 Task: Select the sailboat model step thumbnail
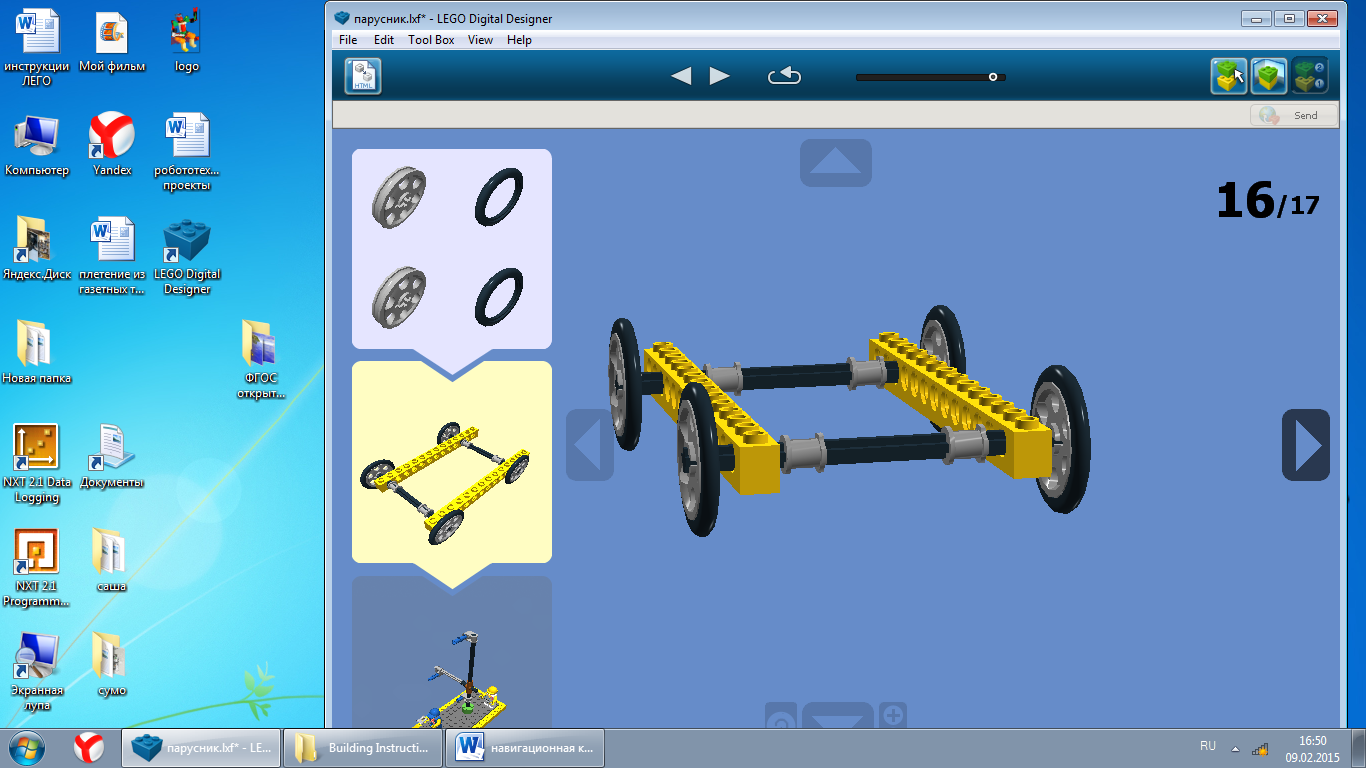[x=452, y=652]
